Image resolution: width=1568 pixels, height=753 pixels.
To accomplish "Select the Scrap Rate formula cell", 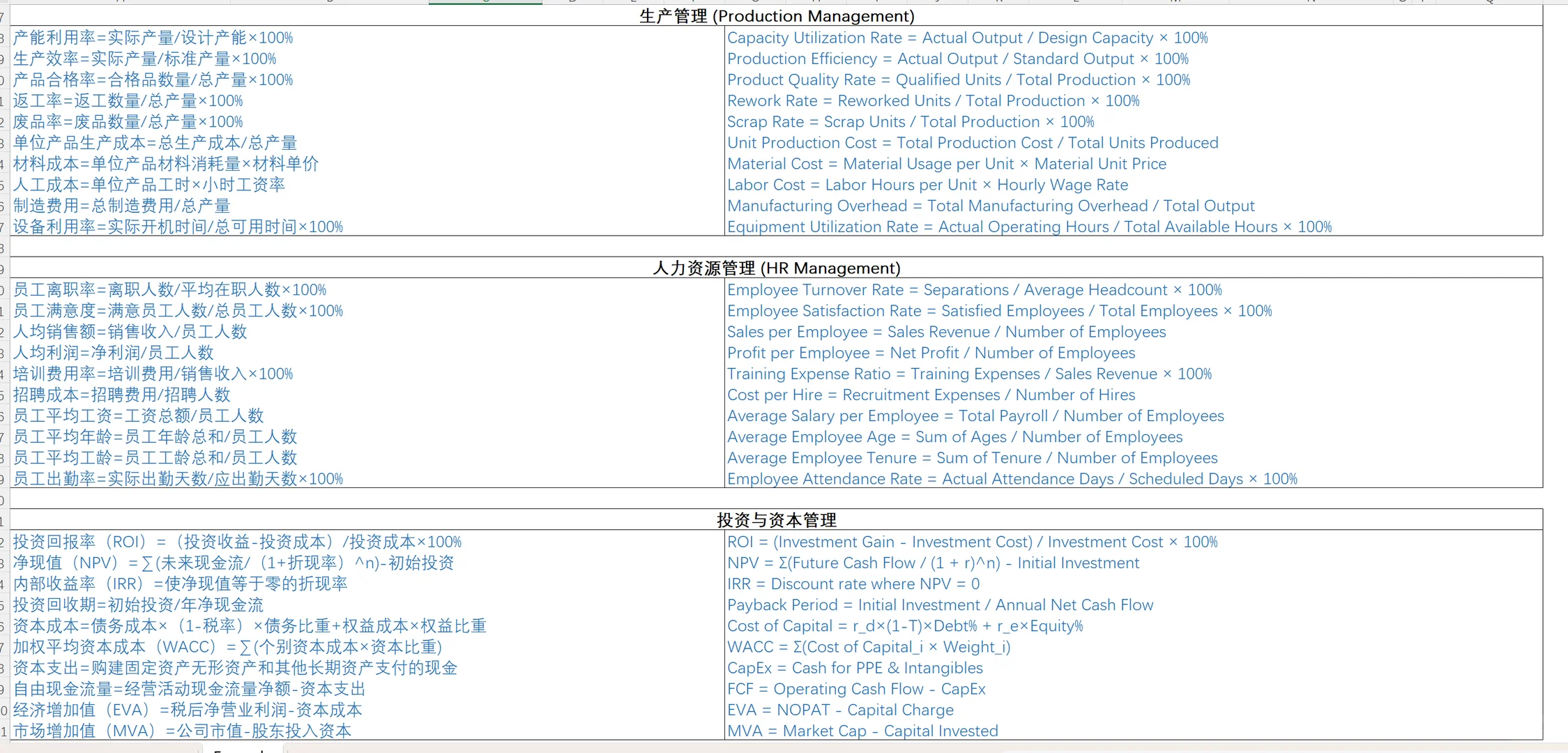I will click(x=910, y=122).
